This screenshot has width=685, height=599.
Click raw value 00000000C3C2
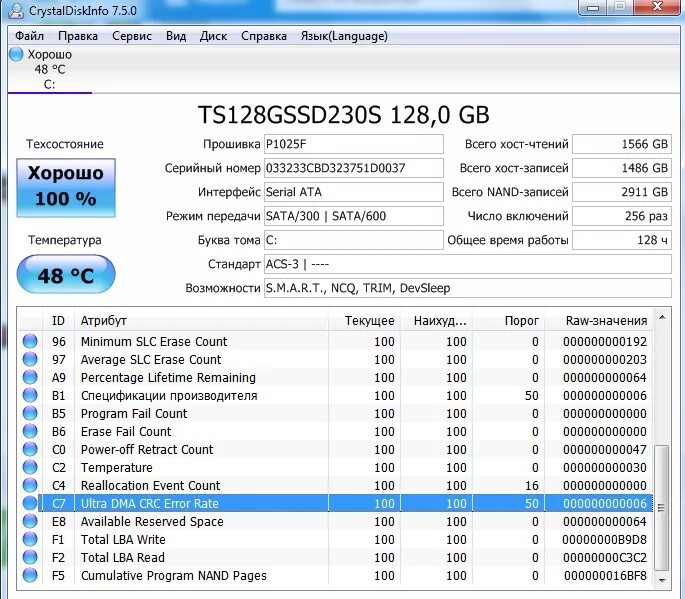(x=605, y=557)
